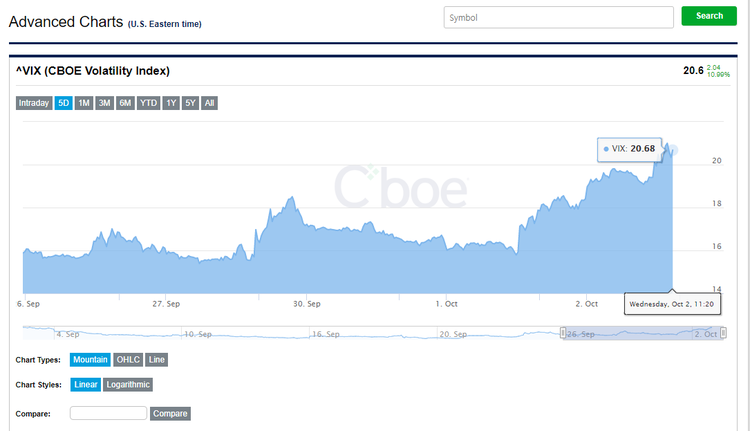Click the Compare button
The width and height of the screenshot is (750, 431).
(x=170, y=414)
